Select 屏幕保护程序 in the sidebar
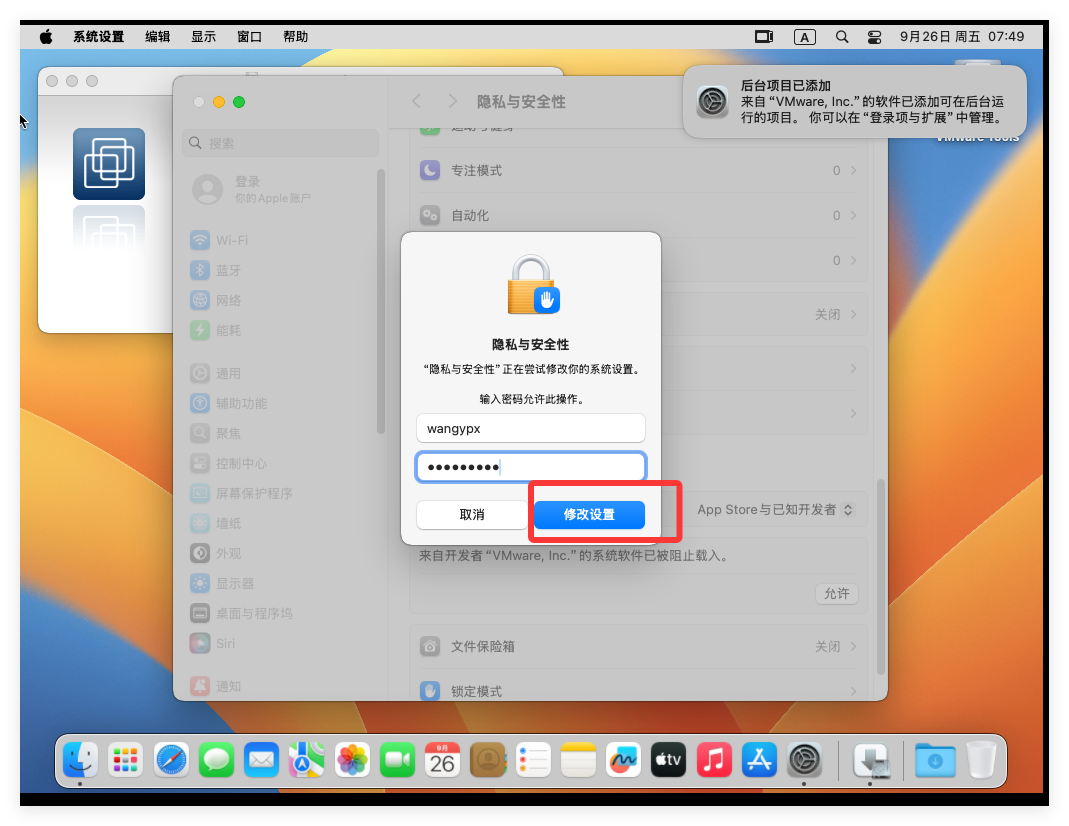1069x826 pixels. (280, 493)
